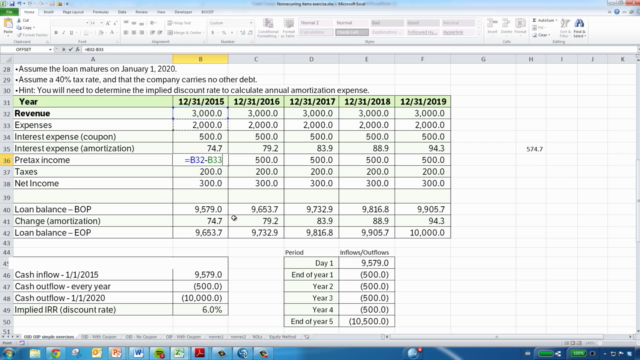Click the Undo arrow icon
This screenshot has height=360, width=640.
point(19,4)
